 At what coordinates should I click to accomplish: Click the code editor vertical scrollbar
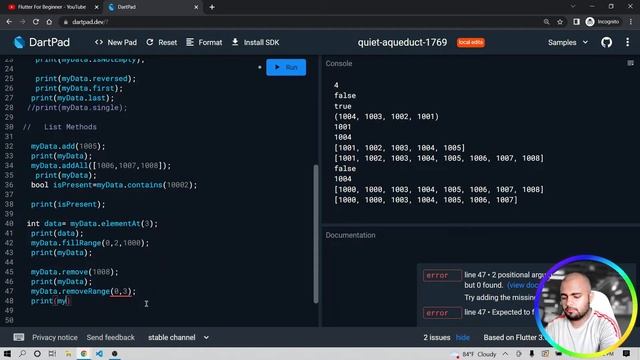[316, 233]
